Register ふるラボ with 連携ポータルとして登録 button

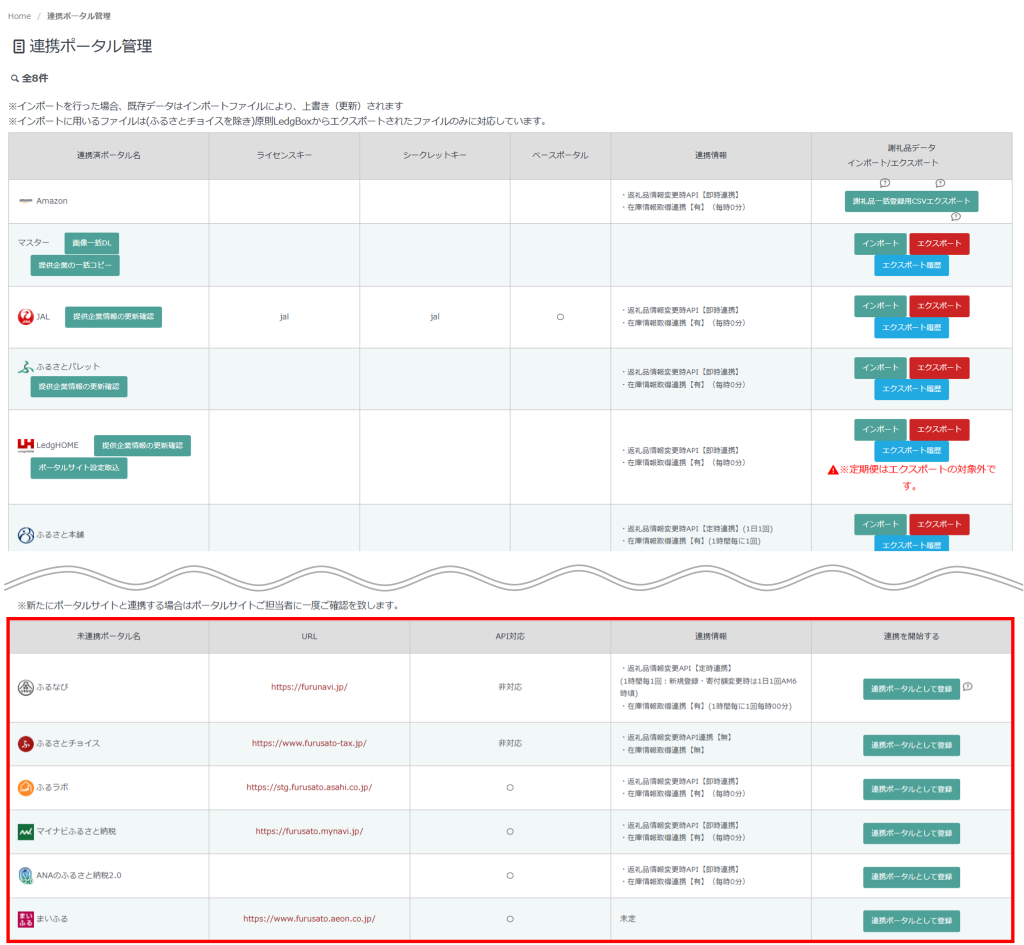pos(911,789)
